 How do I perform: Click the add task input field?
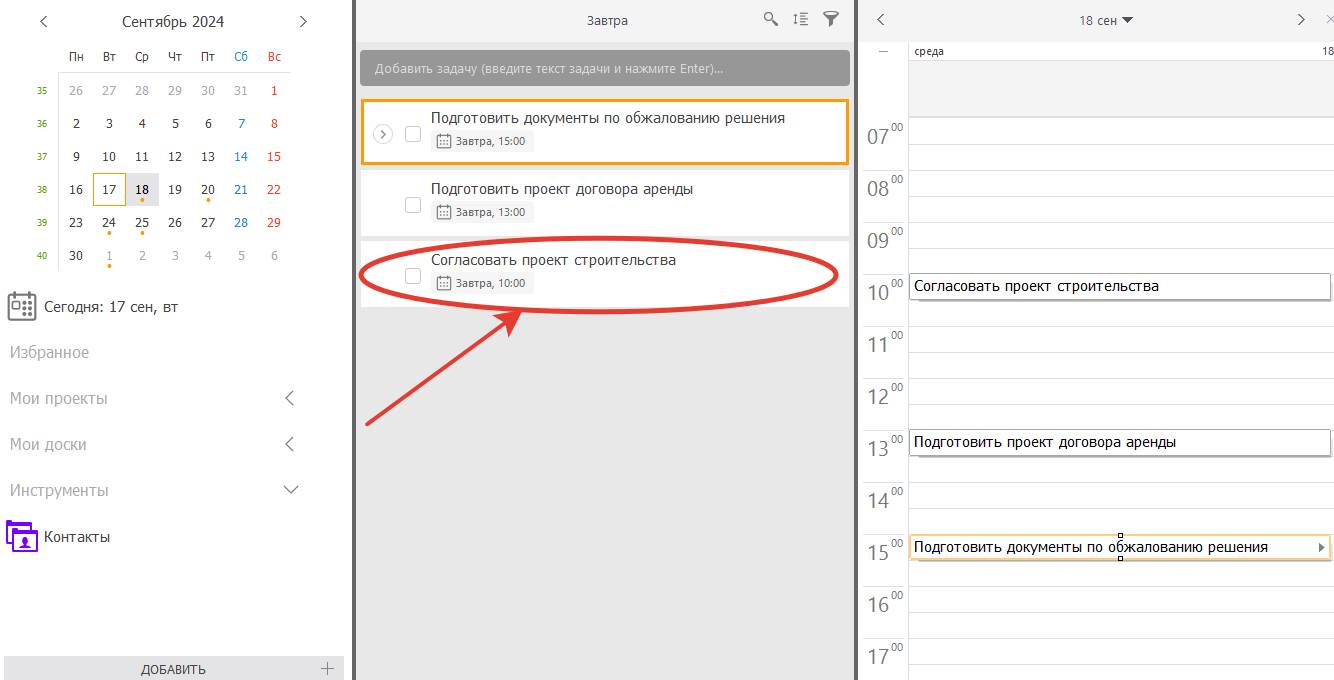point(604,69)
